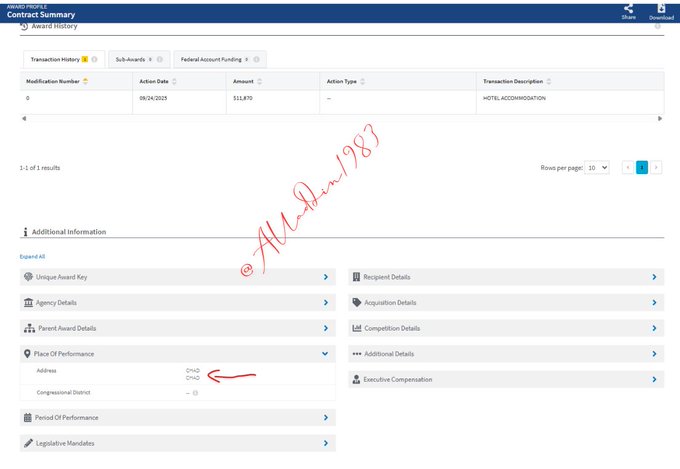Expand the Executive Compensation section
The image size is (680, 469).
[653, 380]
